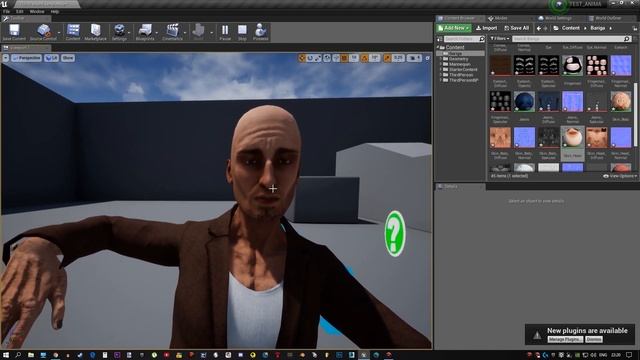Select the rotate gizmo tool in viewport
This screenshot has width=640, height=360.
pos(310,58)
